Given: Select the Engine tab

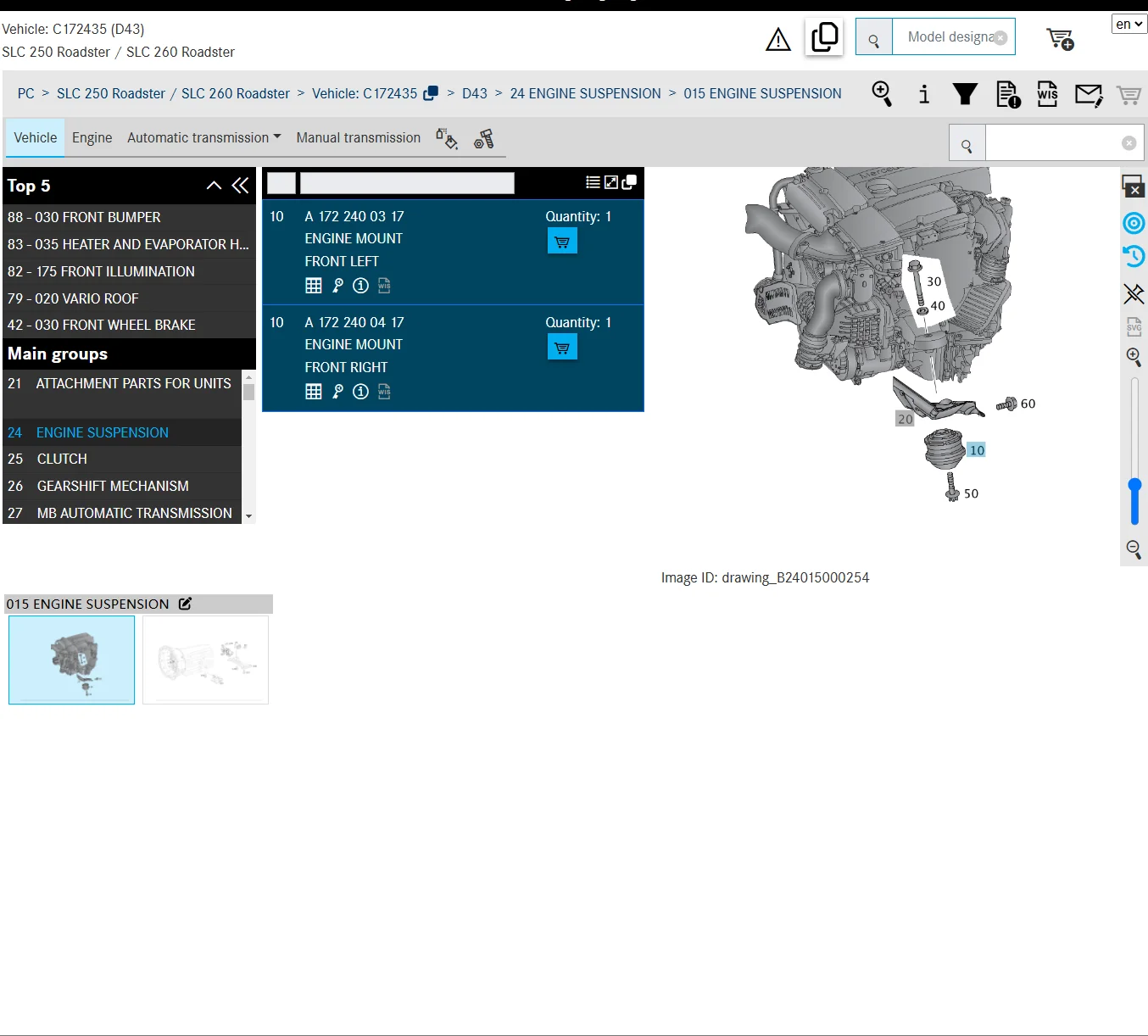Looking at the screenshot, I should click(92, 137).
